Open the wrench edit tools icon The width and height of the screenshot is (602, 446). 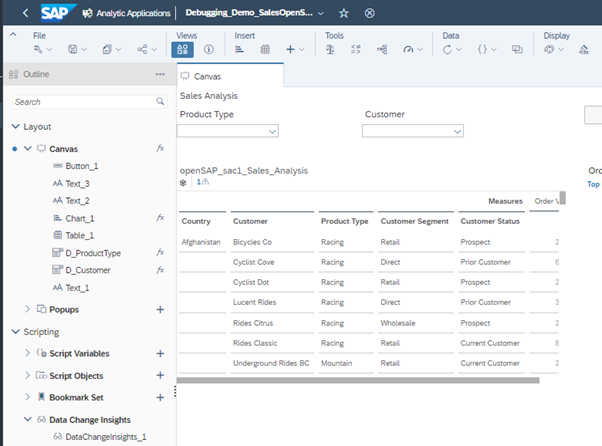(38, 49)
